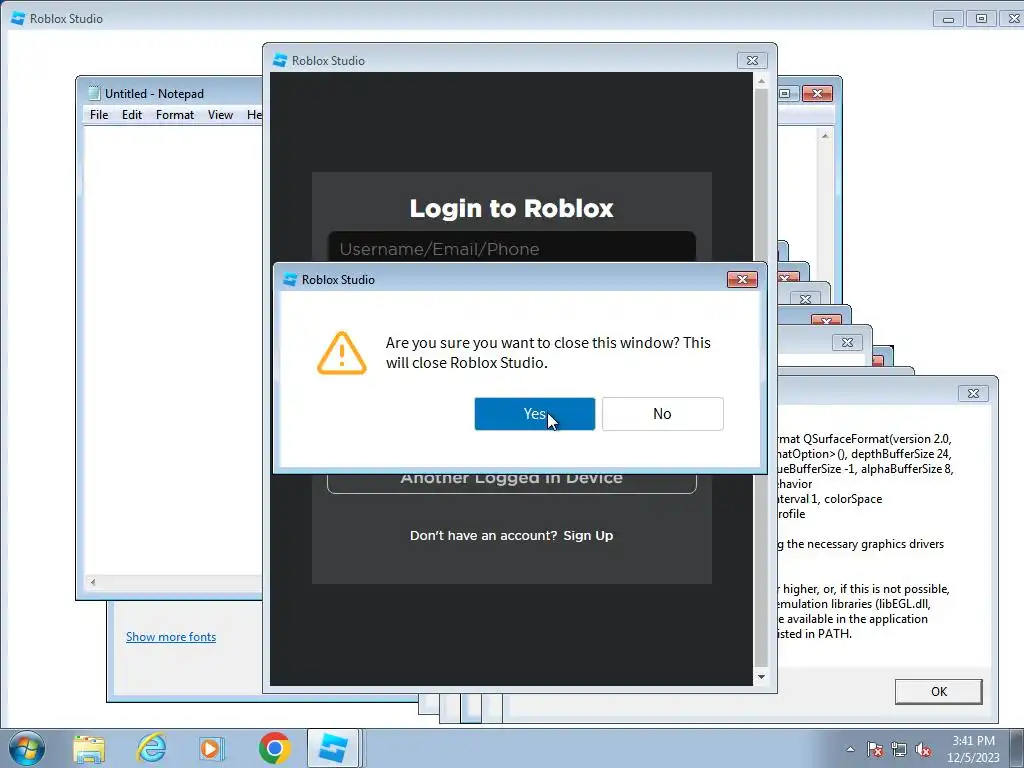Viewport: 1024px width, 768px height.
Task: Open Windows Media Player from taskbar
Action: coord(211,748)
